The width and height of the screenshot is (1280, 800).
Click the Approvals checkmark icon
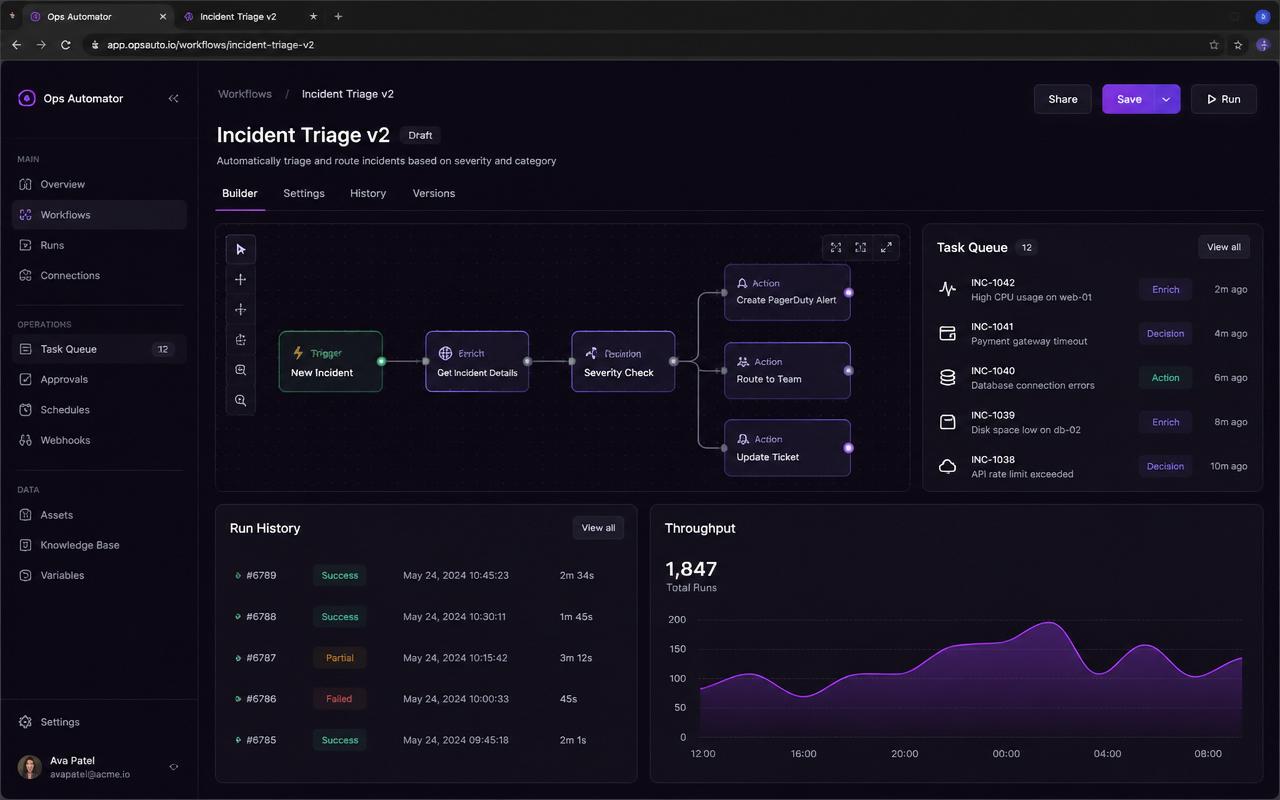click(26, 379)
